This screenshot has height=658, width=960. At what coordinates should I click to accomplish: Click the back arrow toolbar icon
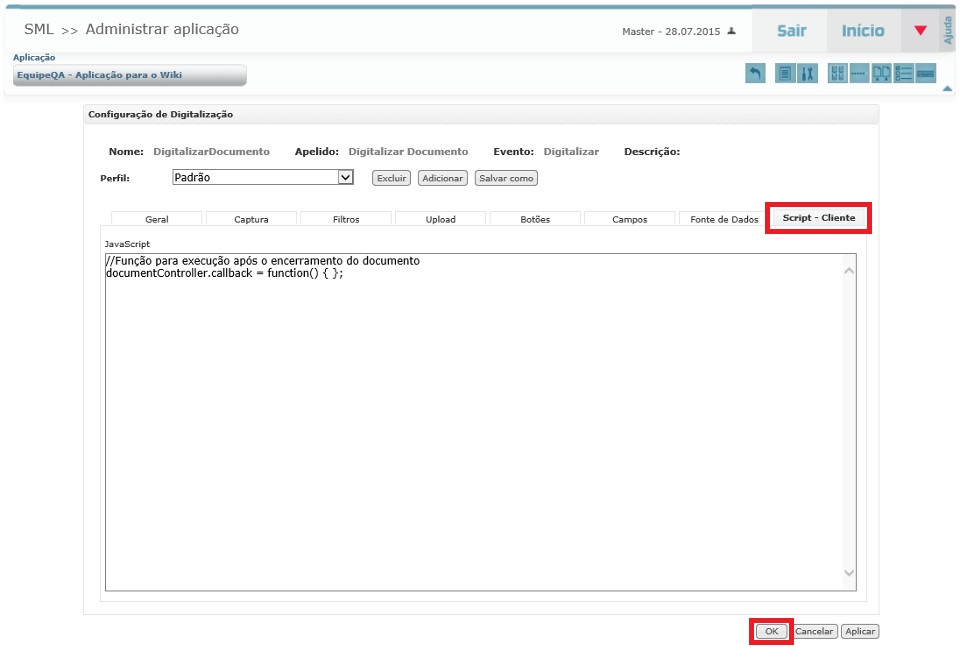(756, 73)
